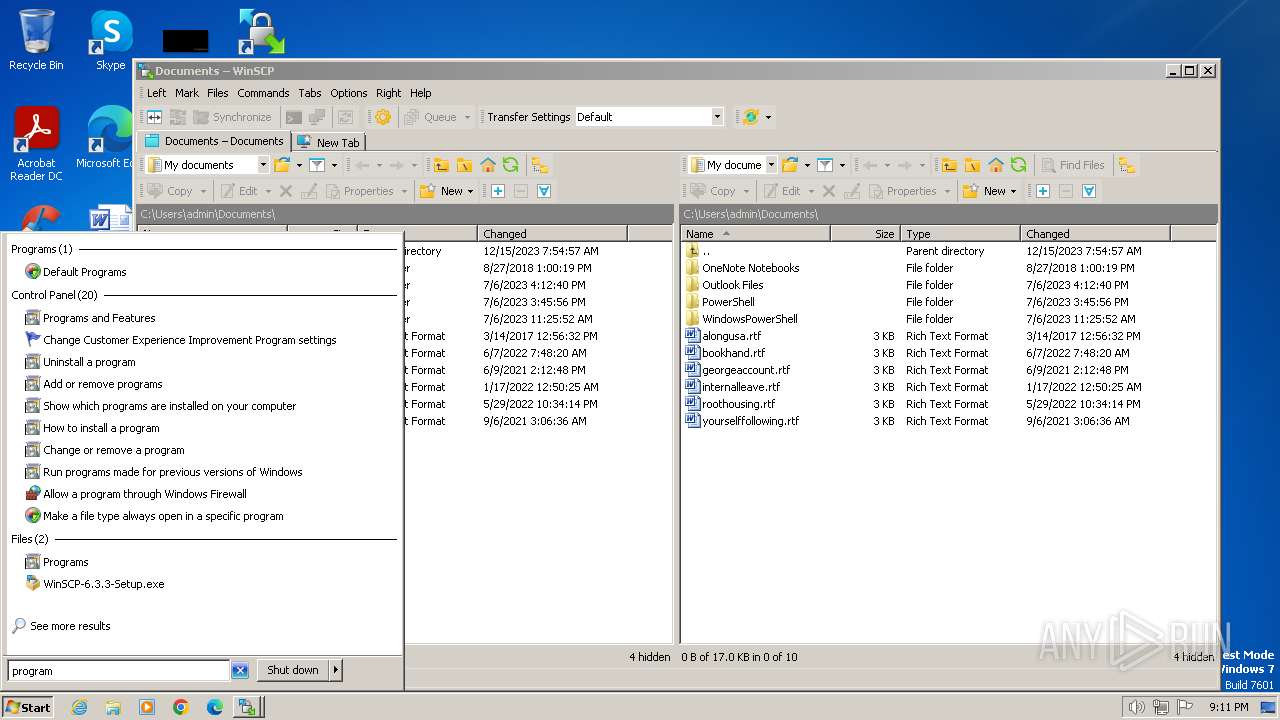
Task: Open Default Programs search result
Action: coord(84,272)
